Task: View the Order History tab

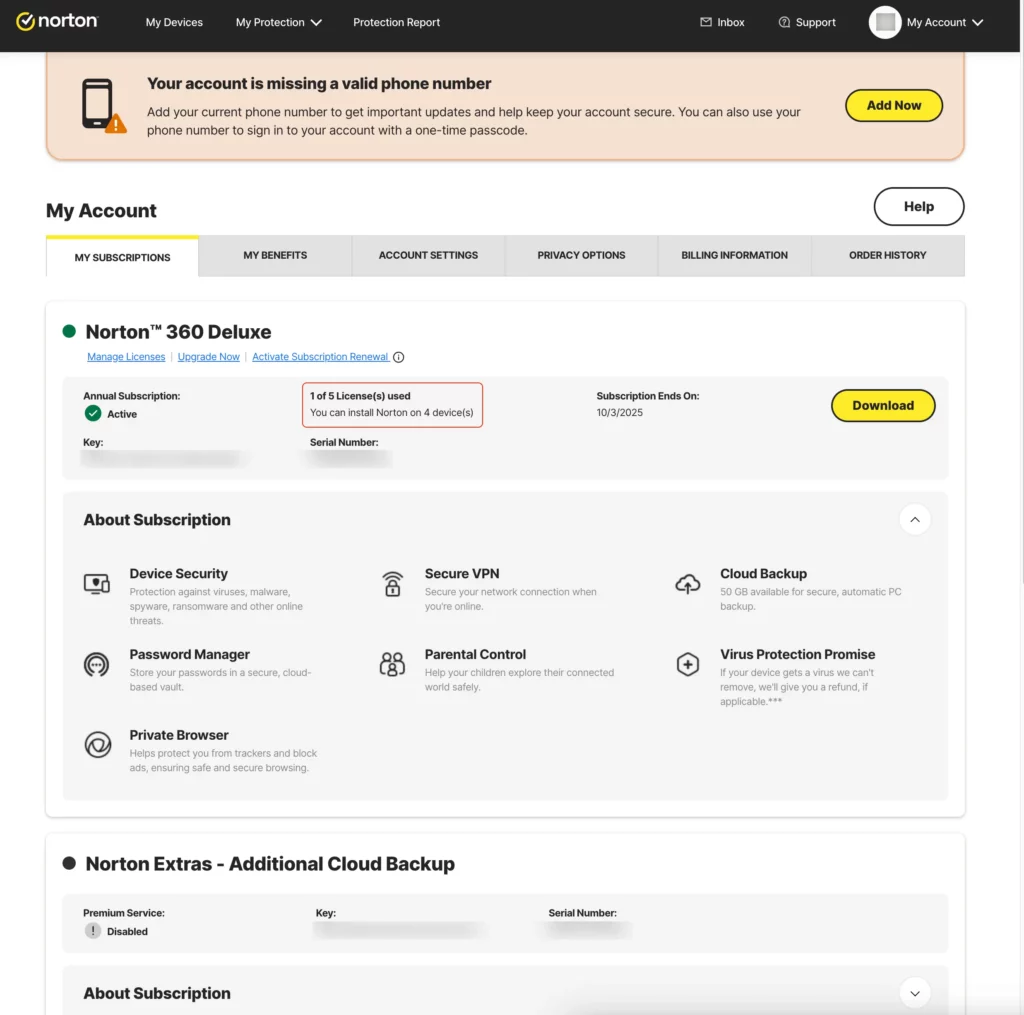Action: point(888,255)
